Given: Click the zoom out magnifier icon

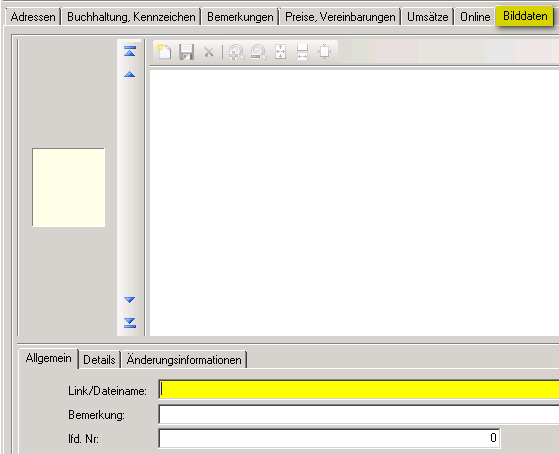Looking at the screenshot, I should 258,52.
